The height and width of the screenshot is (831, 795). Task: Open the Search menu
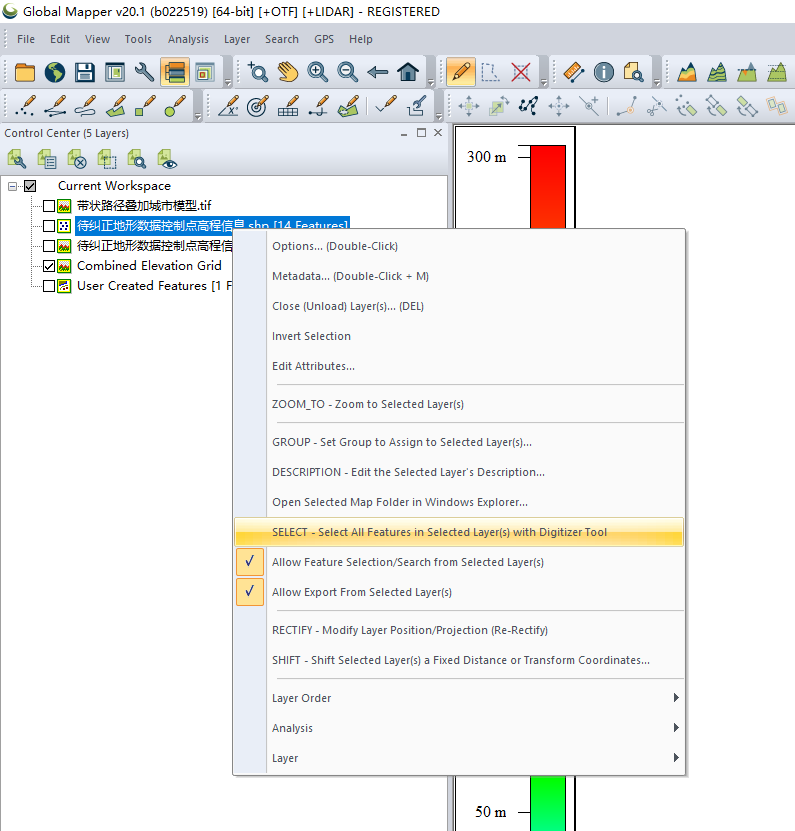(x=282, y=39)
